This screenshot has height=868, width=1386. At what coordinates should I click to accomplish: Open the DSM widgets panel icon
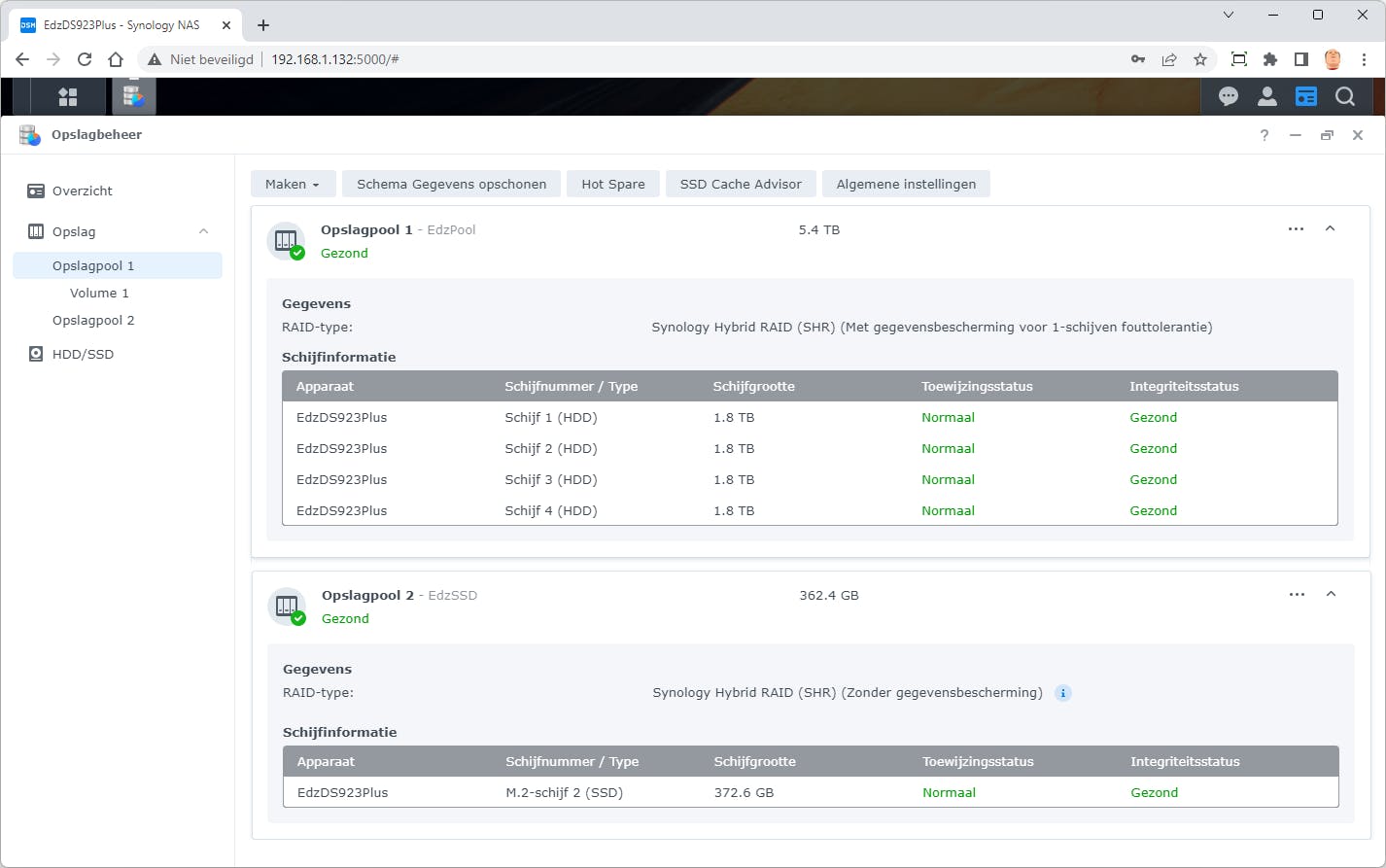pyautogui.click(x=1306, y=96)
